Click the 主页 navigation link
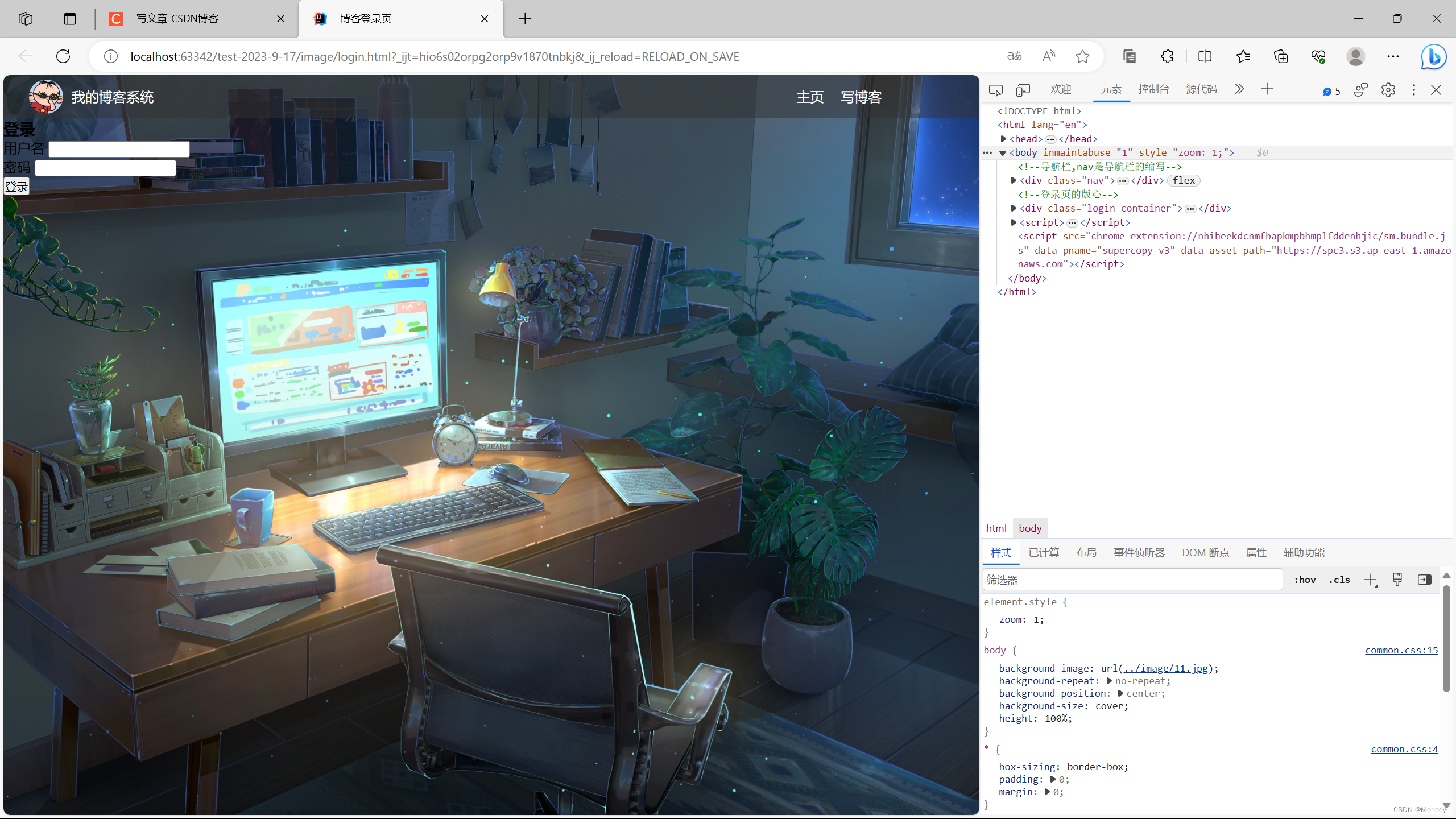The image size is (1456, 819). (x=810, y=97)
